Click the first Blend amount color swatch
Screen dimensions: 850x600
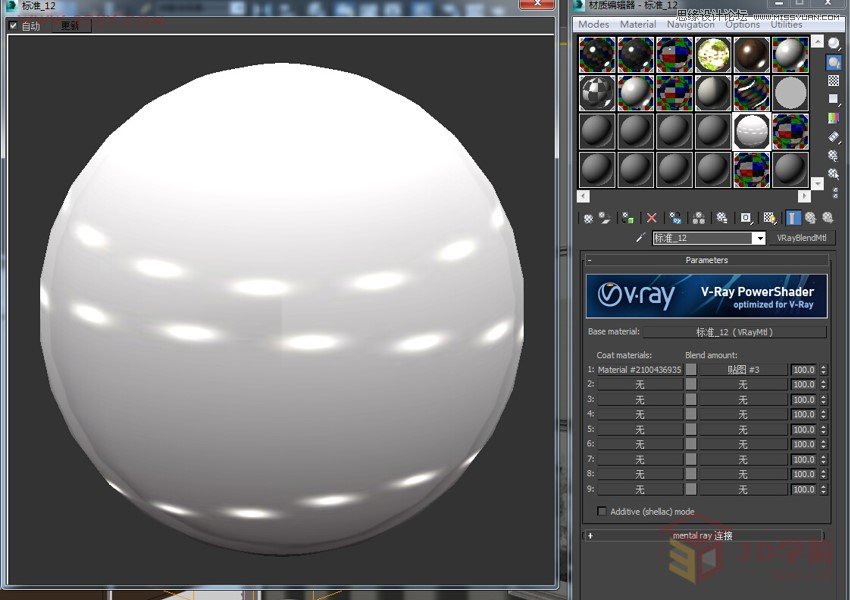(689, 369)
